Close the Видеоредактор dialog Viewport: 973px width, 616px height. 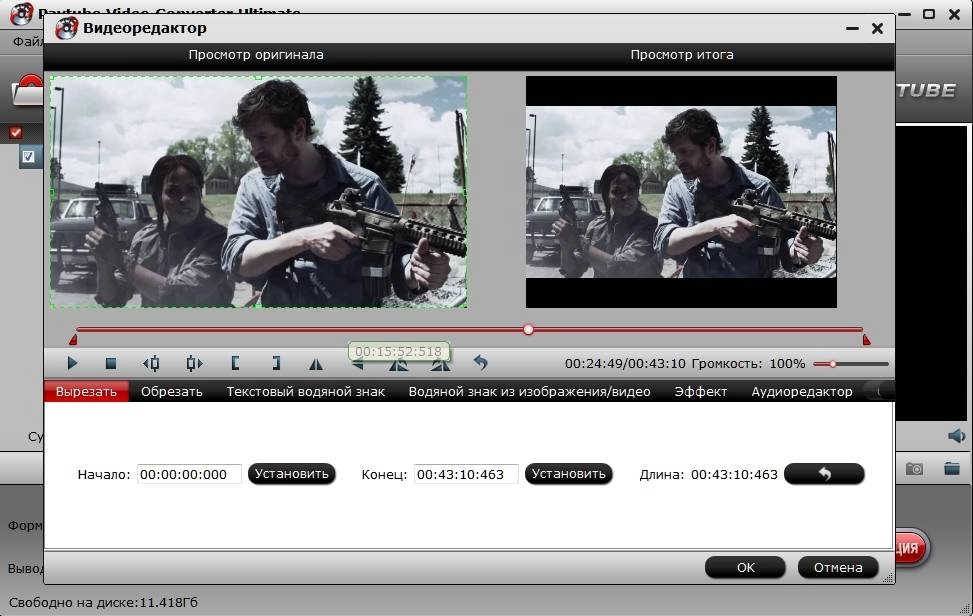[x=877, y=29]
